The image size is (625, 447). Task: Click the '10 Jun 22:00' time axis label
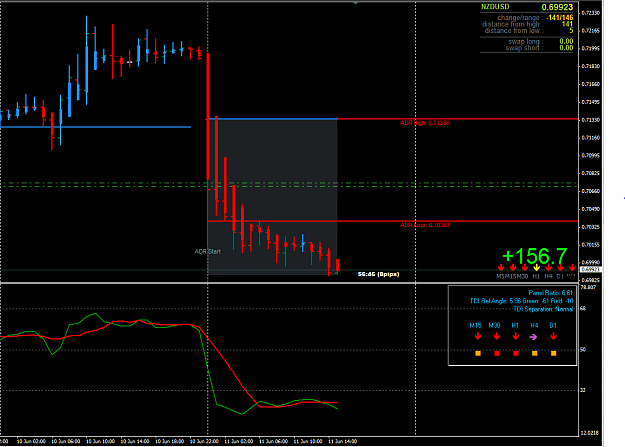tap(204, 441)
